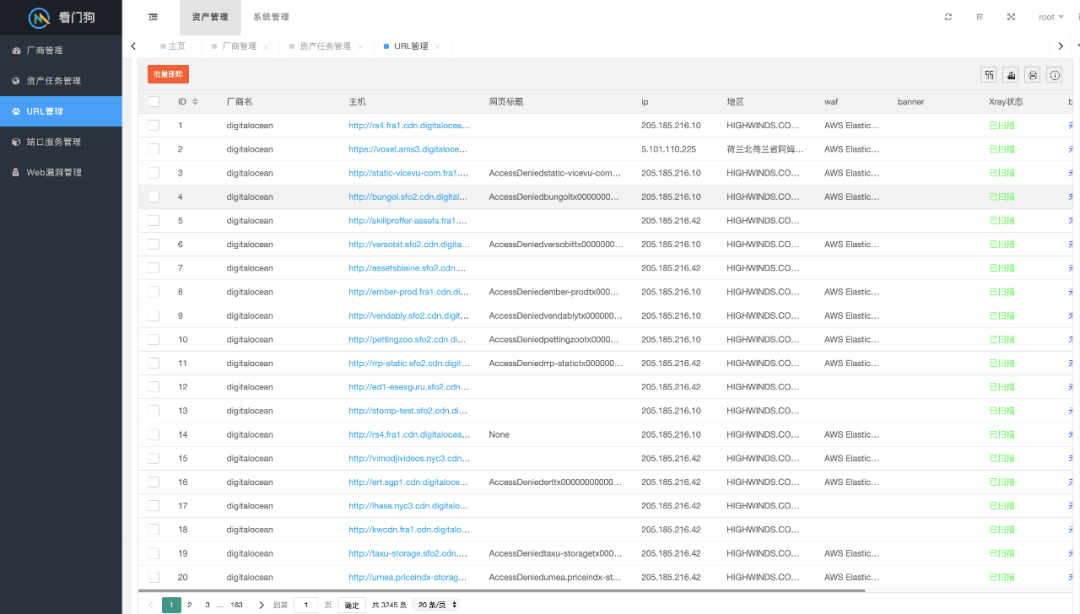Click the page number input field

pos(306,605)
